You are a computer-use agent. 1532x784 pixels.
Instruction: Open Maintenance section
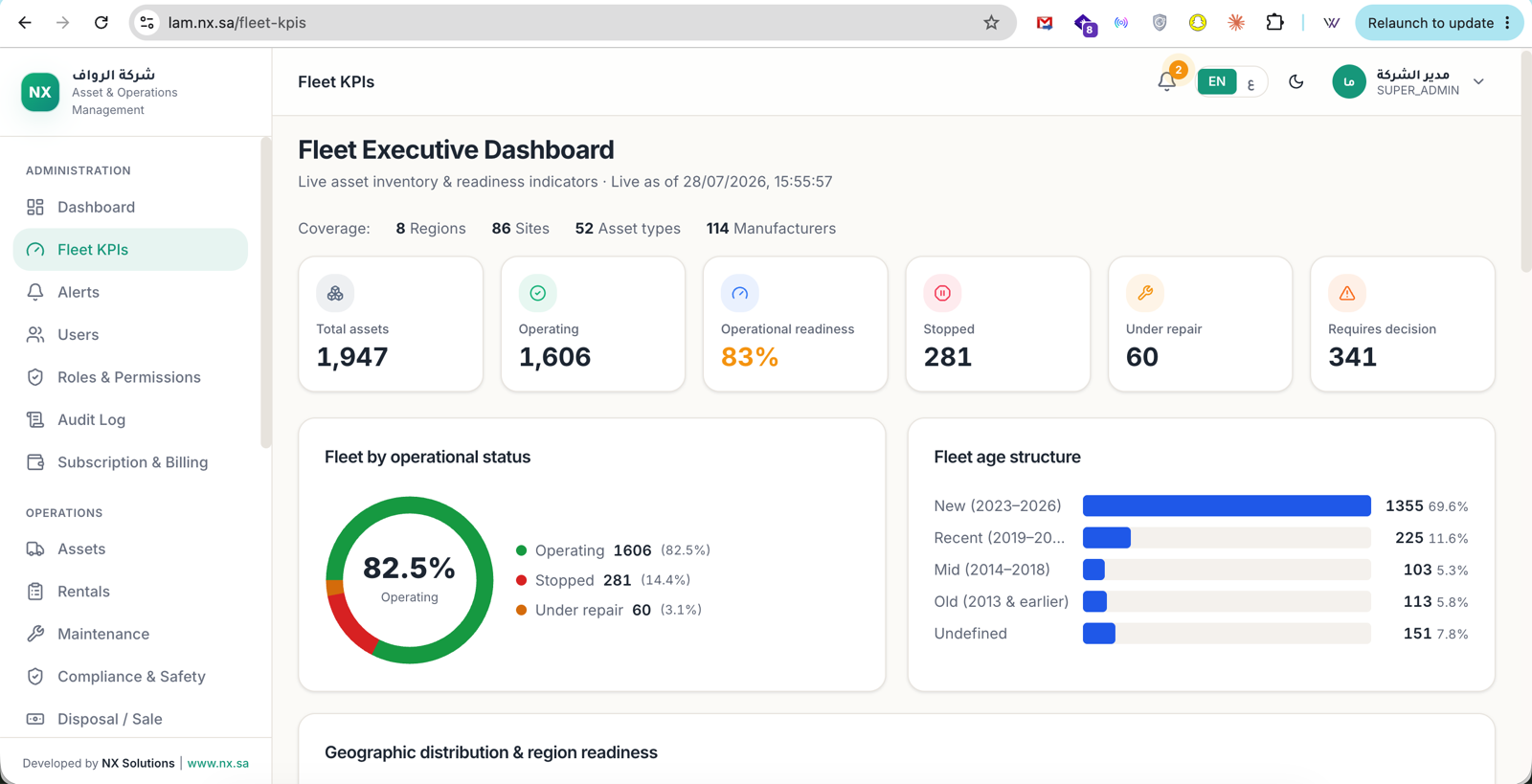130,634
